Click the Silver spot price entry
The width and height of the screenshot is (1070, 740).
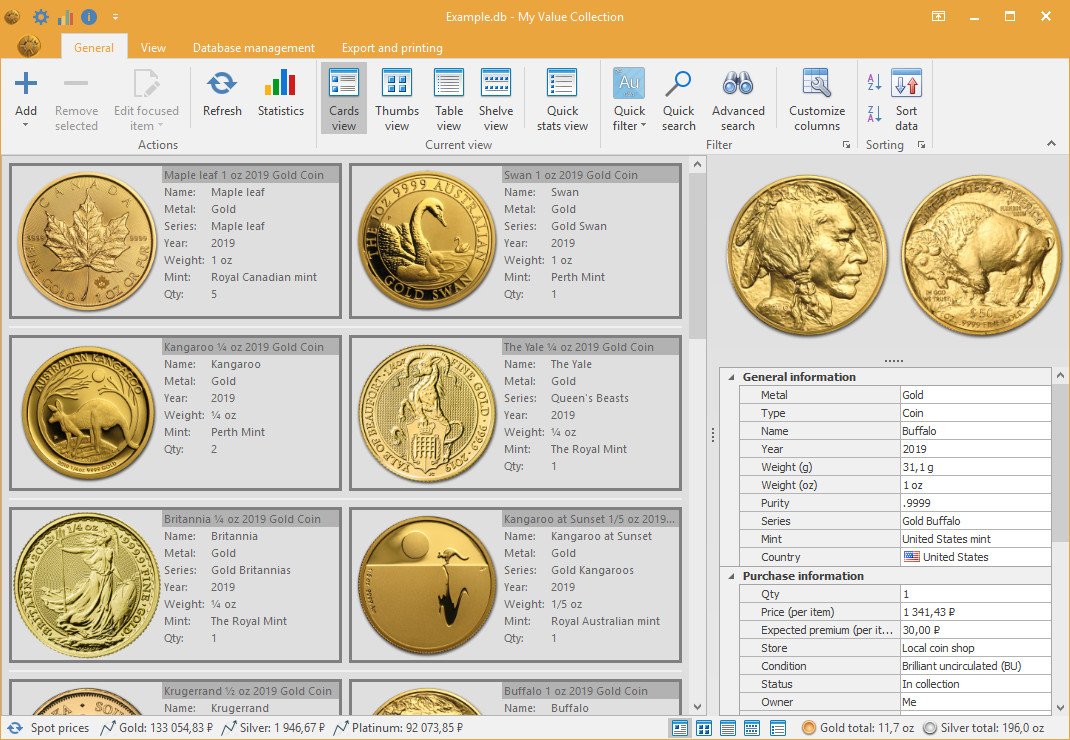click(x=273, y=728)
